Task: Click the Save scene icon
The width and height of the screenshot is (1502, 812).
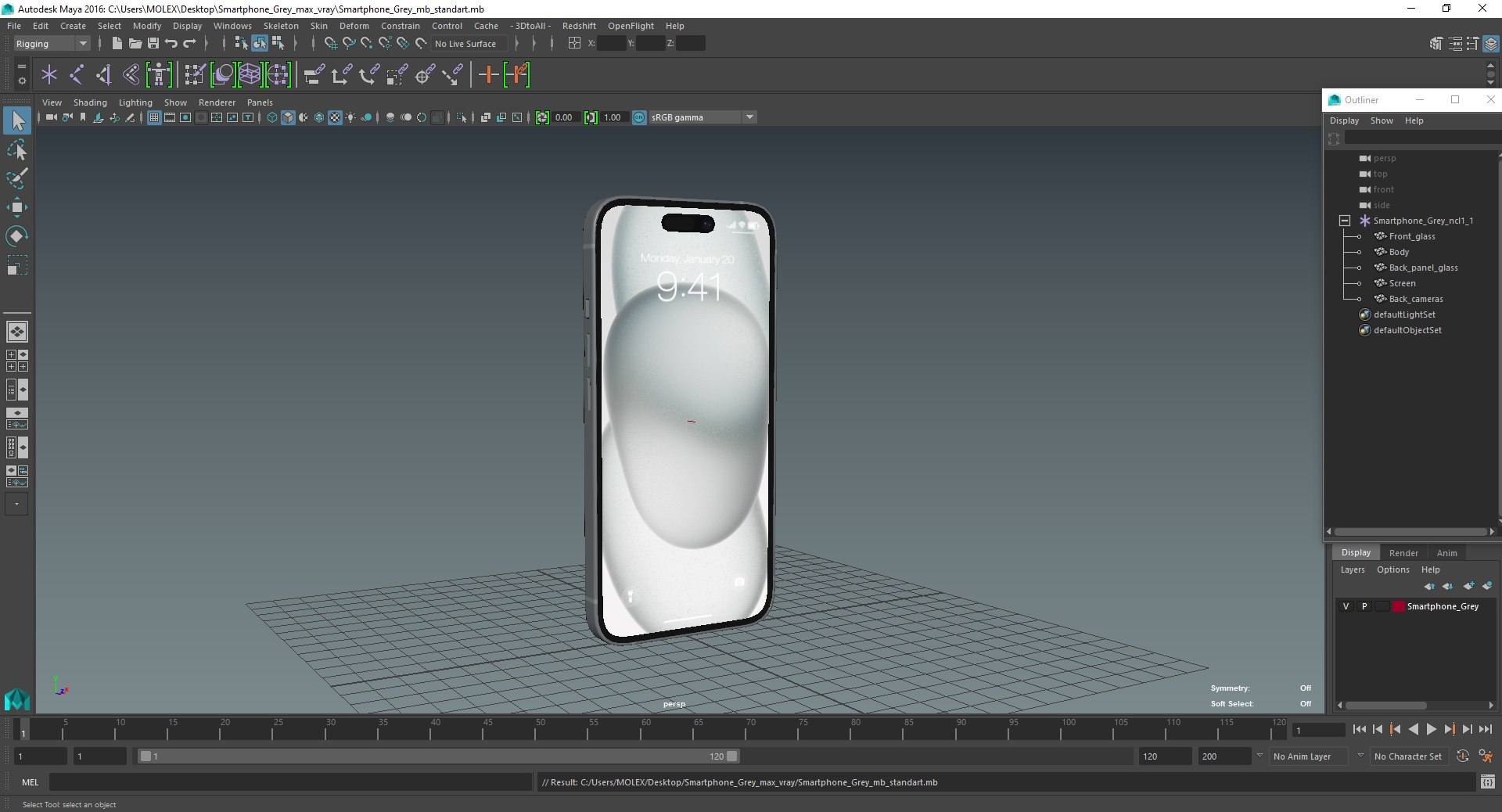Action: [153, 43]
